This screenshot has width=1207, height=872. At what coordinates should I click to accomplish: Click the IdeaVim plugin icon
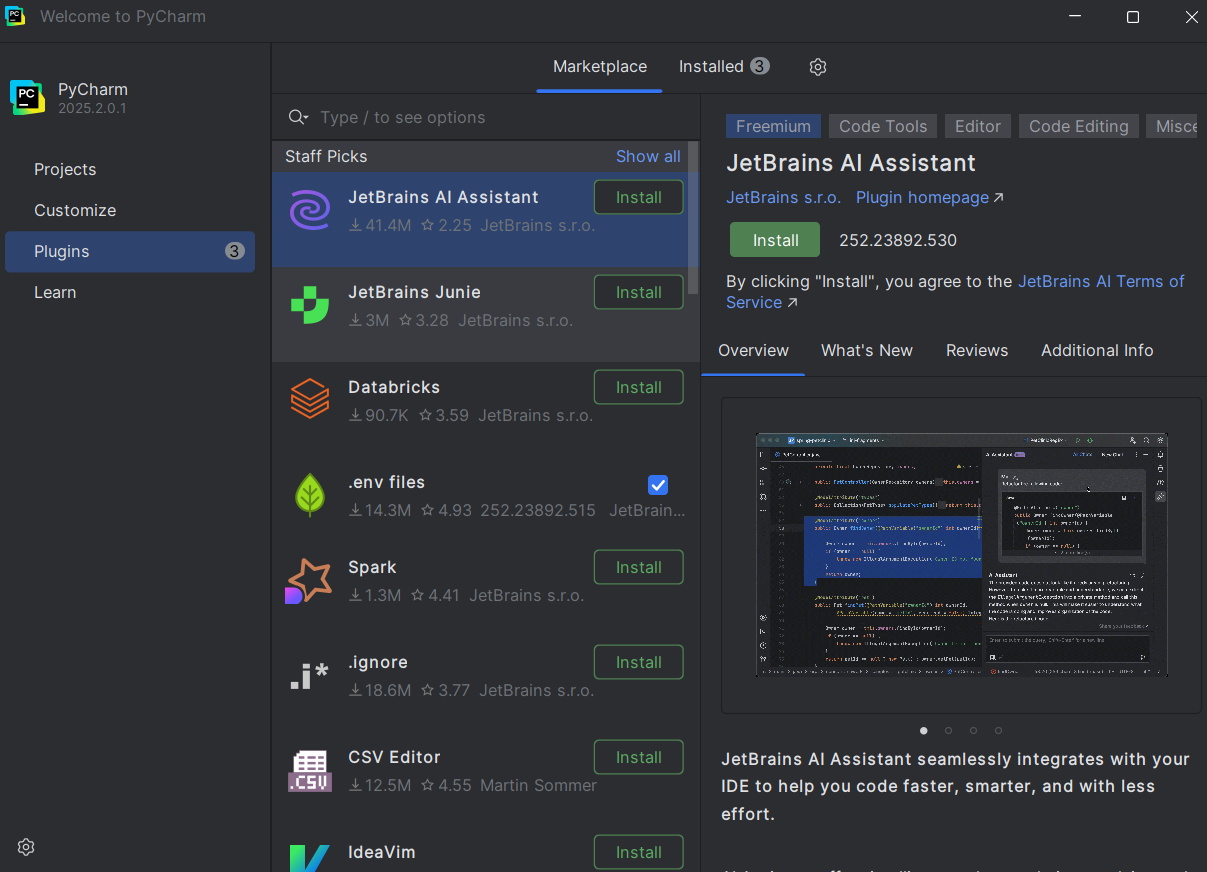pyautogui.click(x=309, y=858)
